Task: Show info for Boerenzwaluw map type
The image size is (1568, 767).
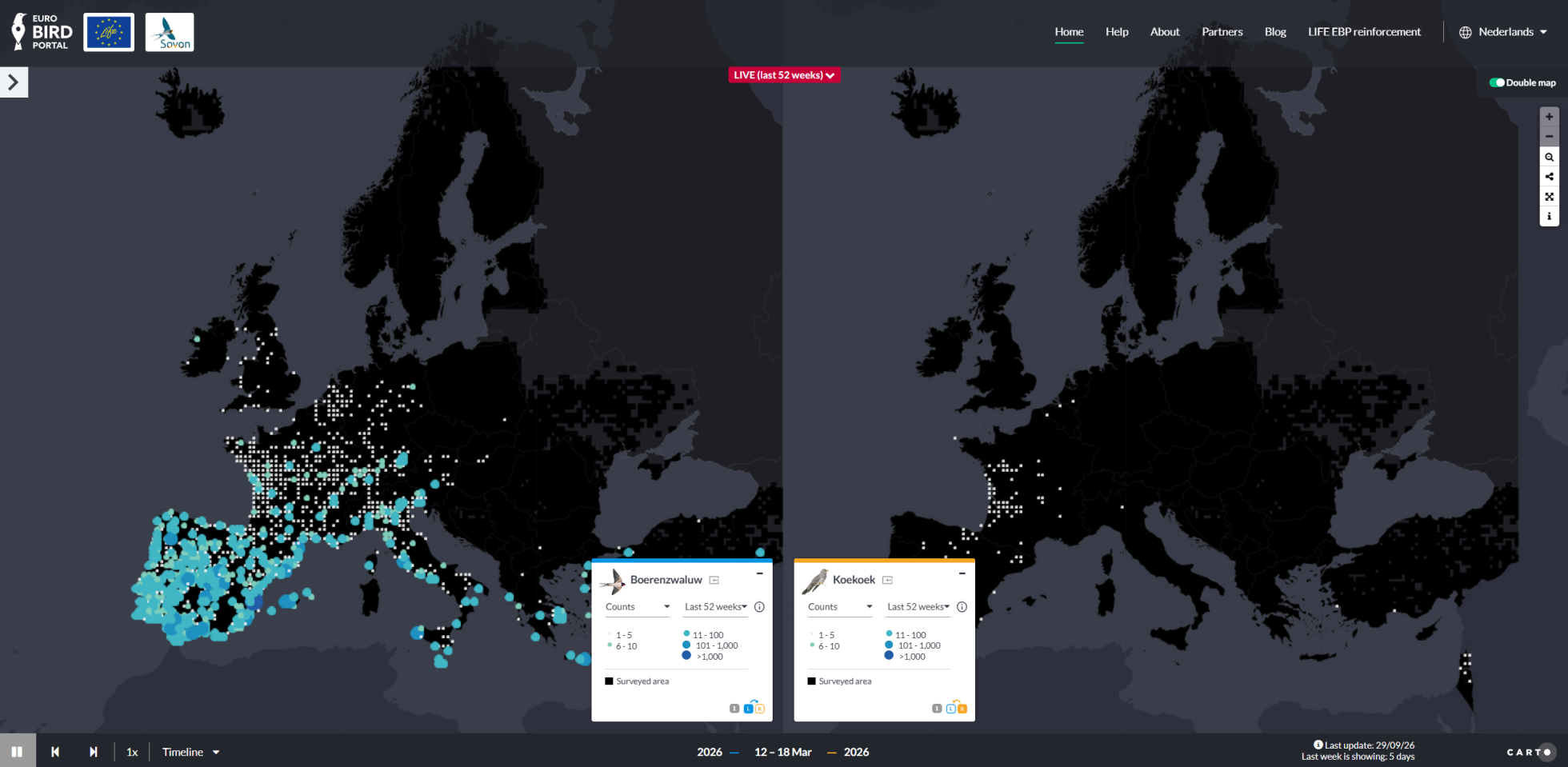Action: [x=759, y=607]
